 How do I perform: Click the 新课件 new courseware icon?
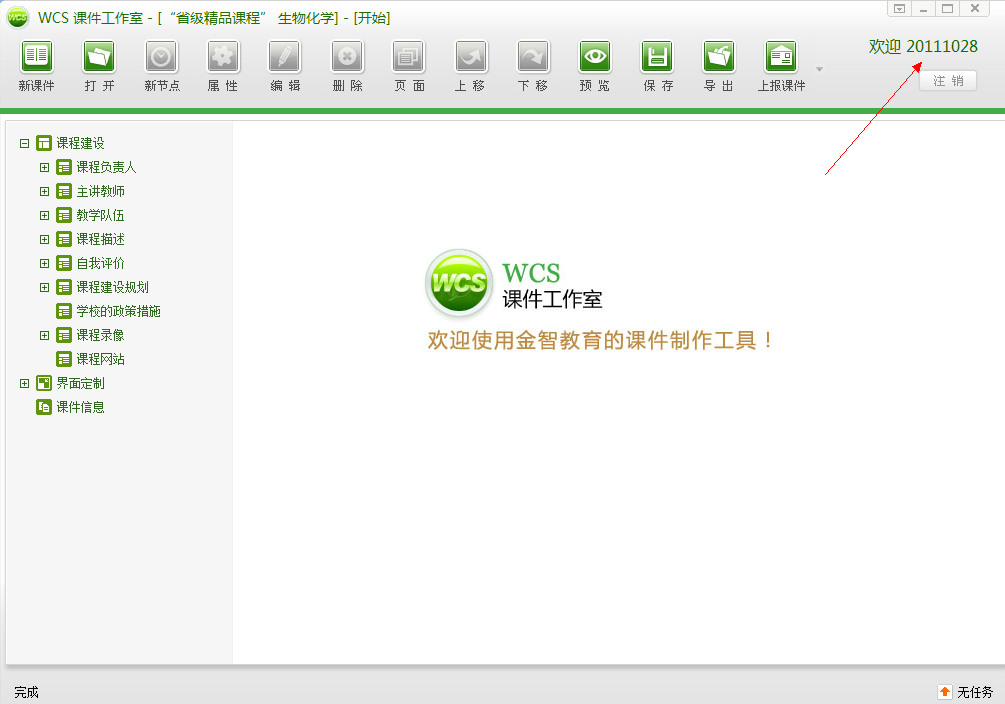click(x=37, y=57)
